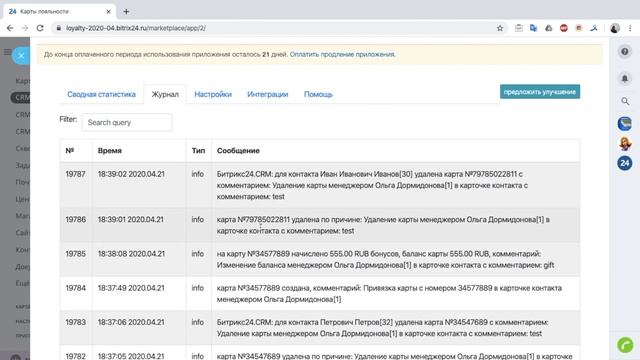Open the Помощь tab

318,94
